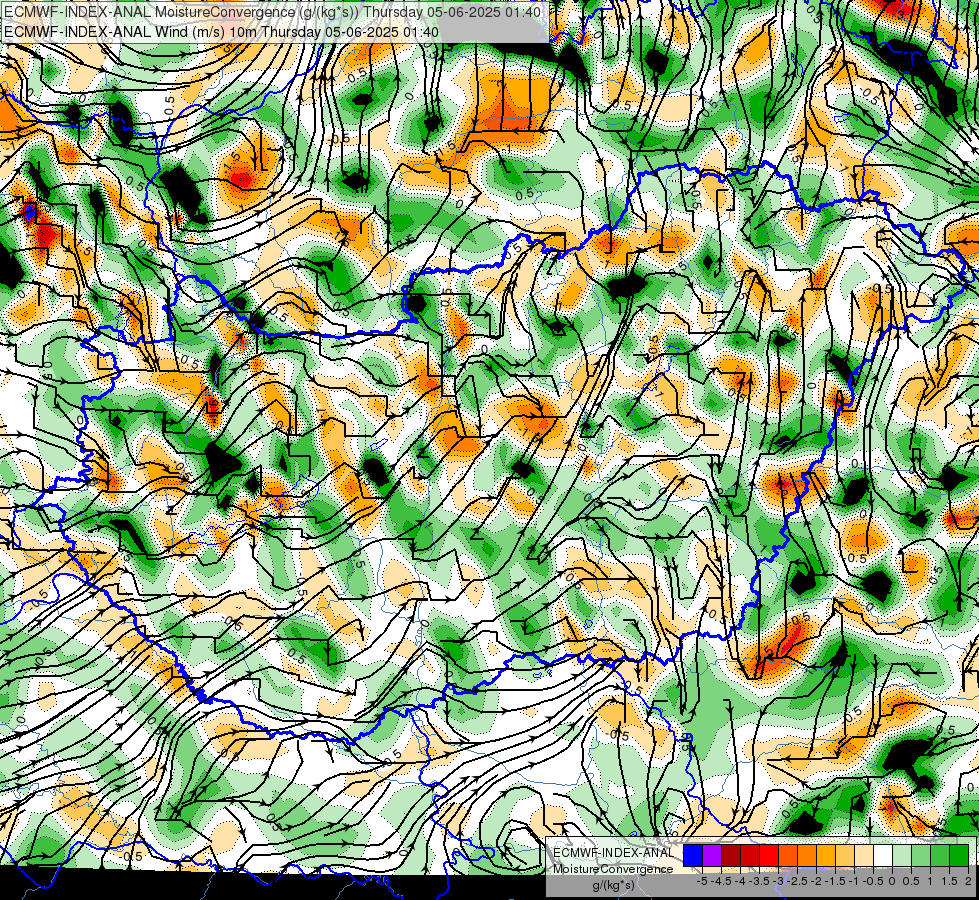Click the -4.5 tick value on legend
979x900 pixels.
pyautogui.click(x=721, y=881)
